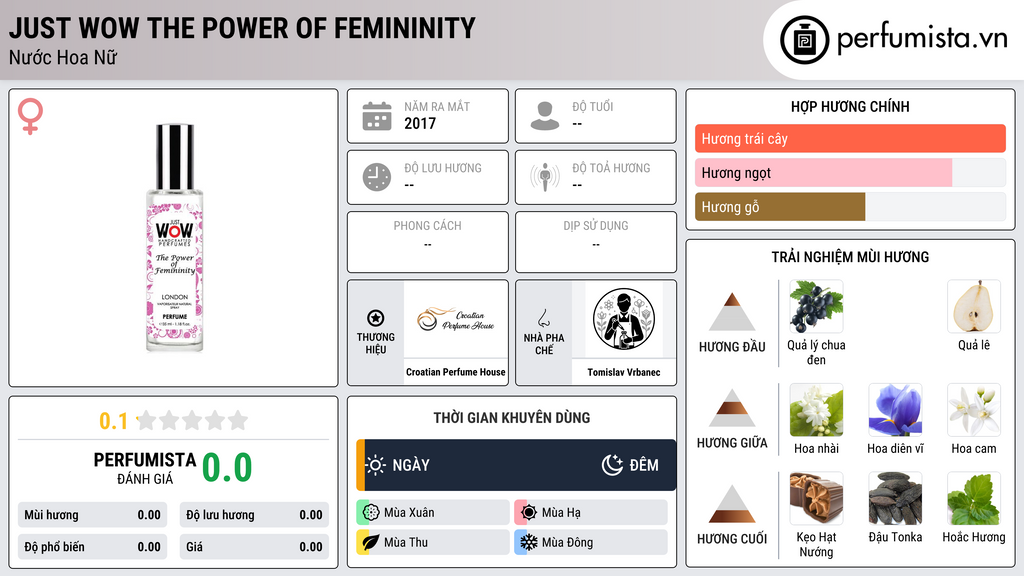Click the Hương đầu pyramid icon

tap(732, 312)
